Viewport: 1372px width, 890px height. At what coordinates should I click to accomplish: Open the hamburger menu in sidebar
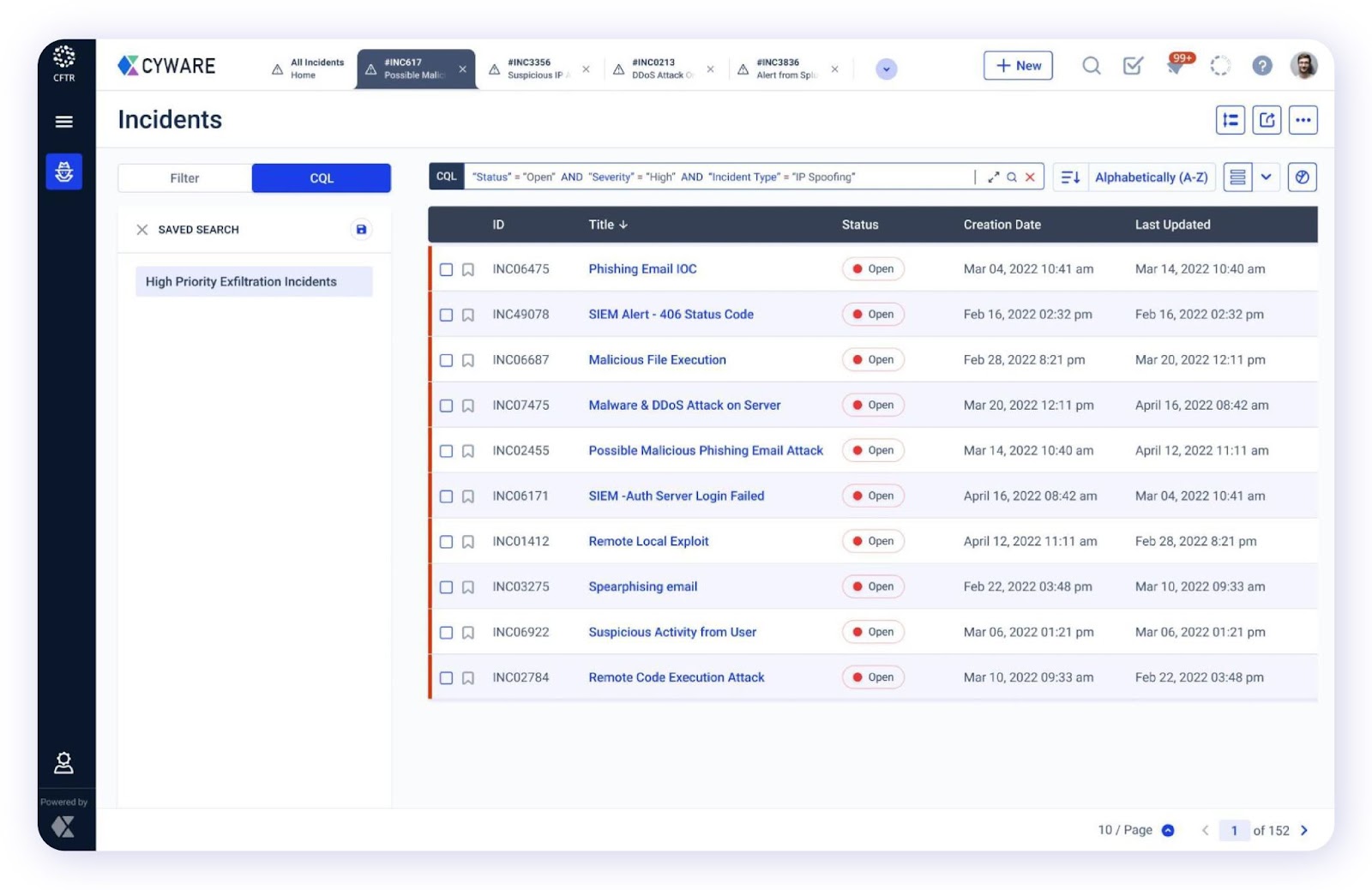[x=63, y=122]
